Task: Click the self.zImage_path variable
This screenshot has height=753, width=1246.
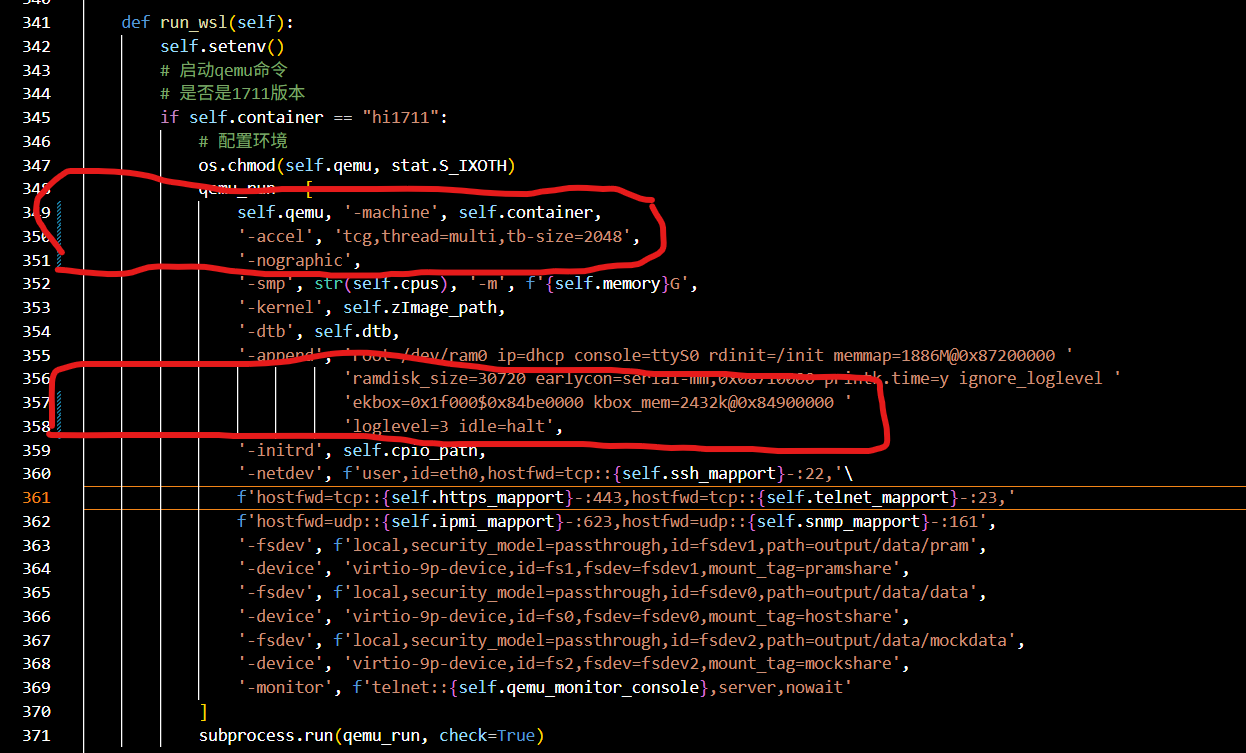Action: click(424, 308)
